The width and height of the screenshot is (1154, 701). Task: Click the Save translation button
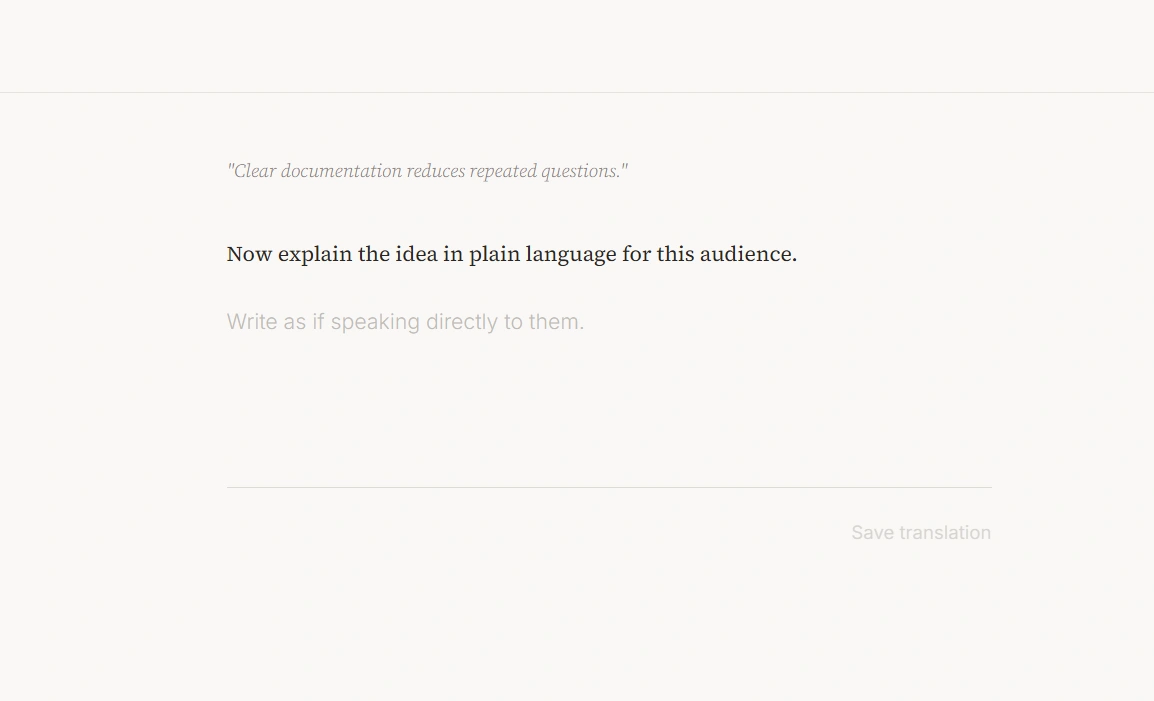(x=920, y=533)
